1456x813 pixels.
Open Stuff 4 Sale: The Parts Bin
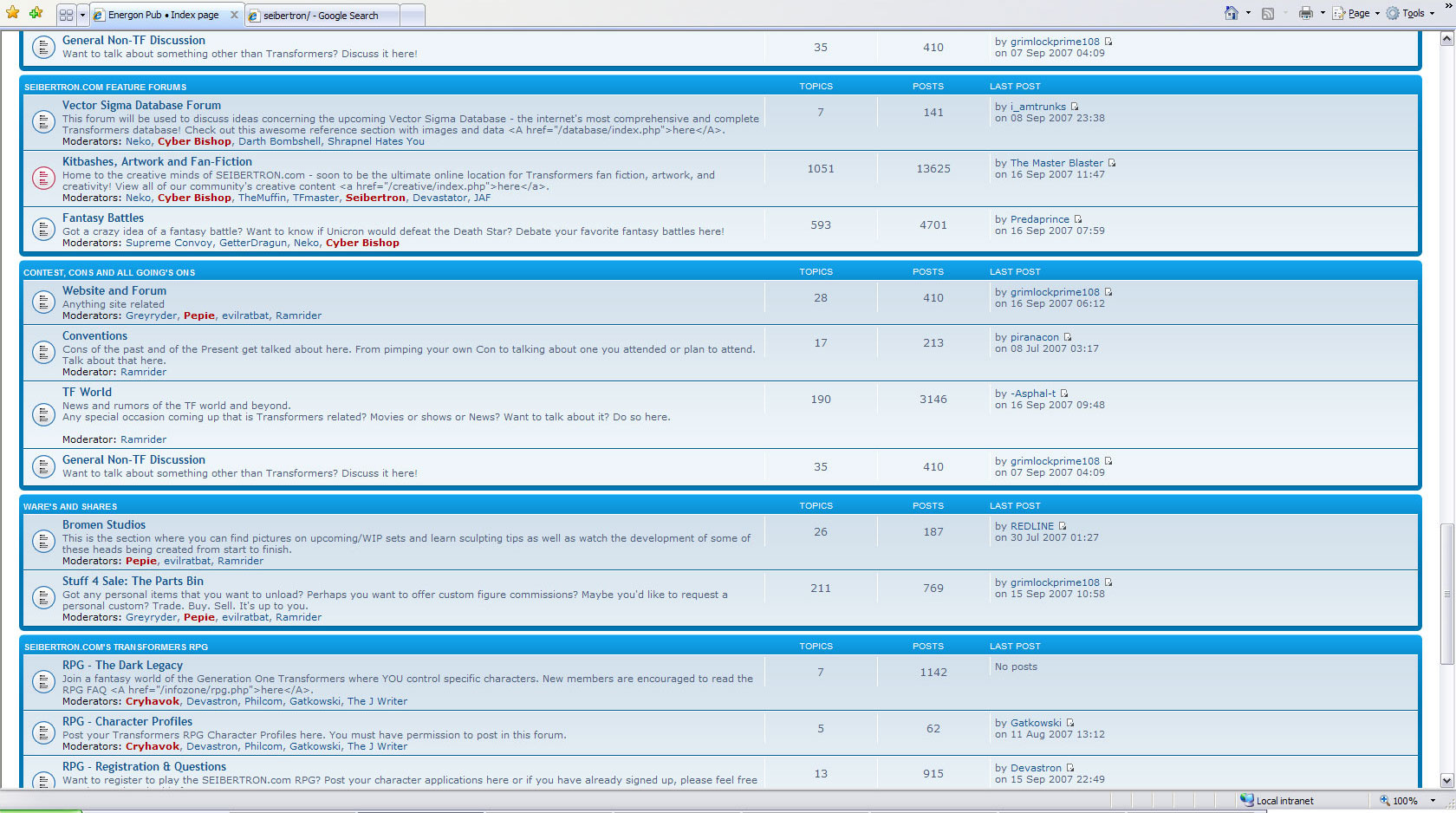[133, 581]
